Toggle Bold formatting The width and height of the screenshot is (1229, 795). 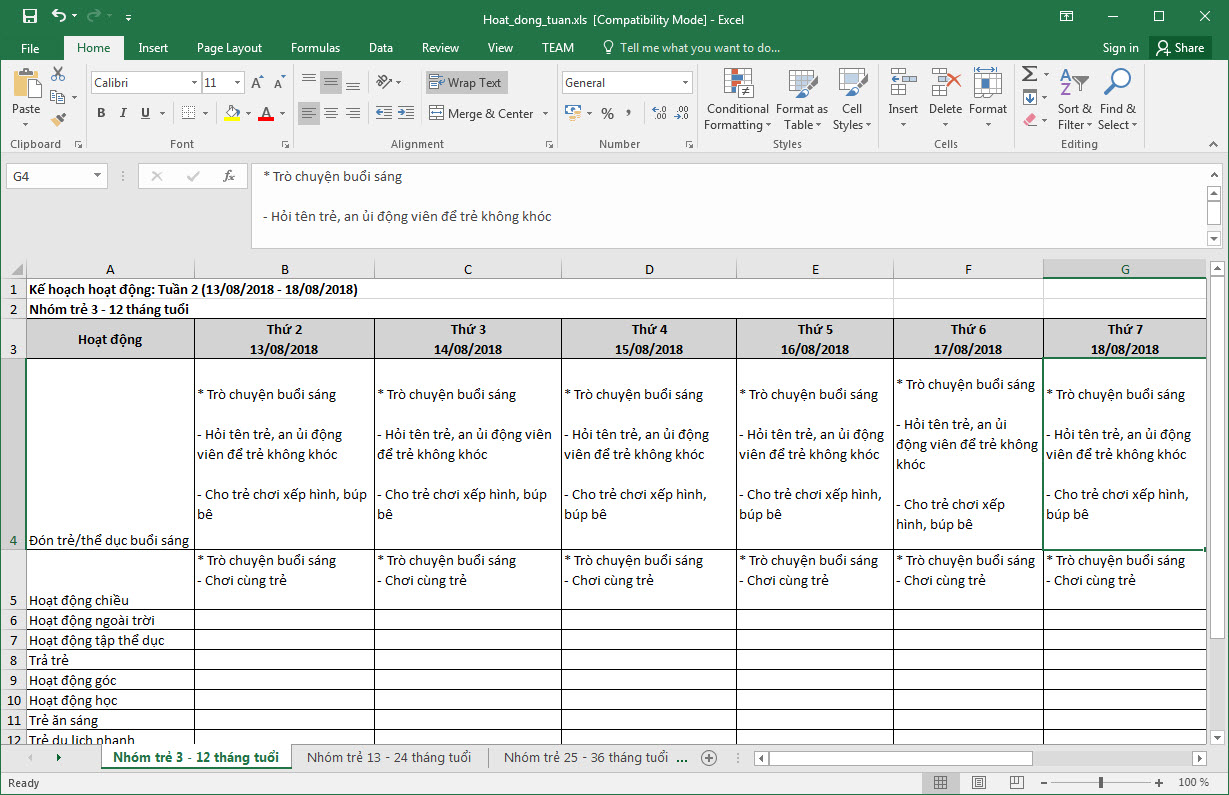(101, 114)
